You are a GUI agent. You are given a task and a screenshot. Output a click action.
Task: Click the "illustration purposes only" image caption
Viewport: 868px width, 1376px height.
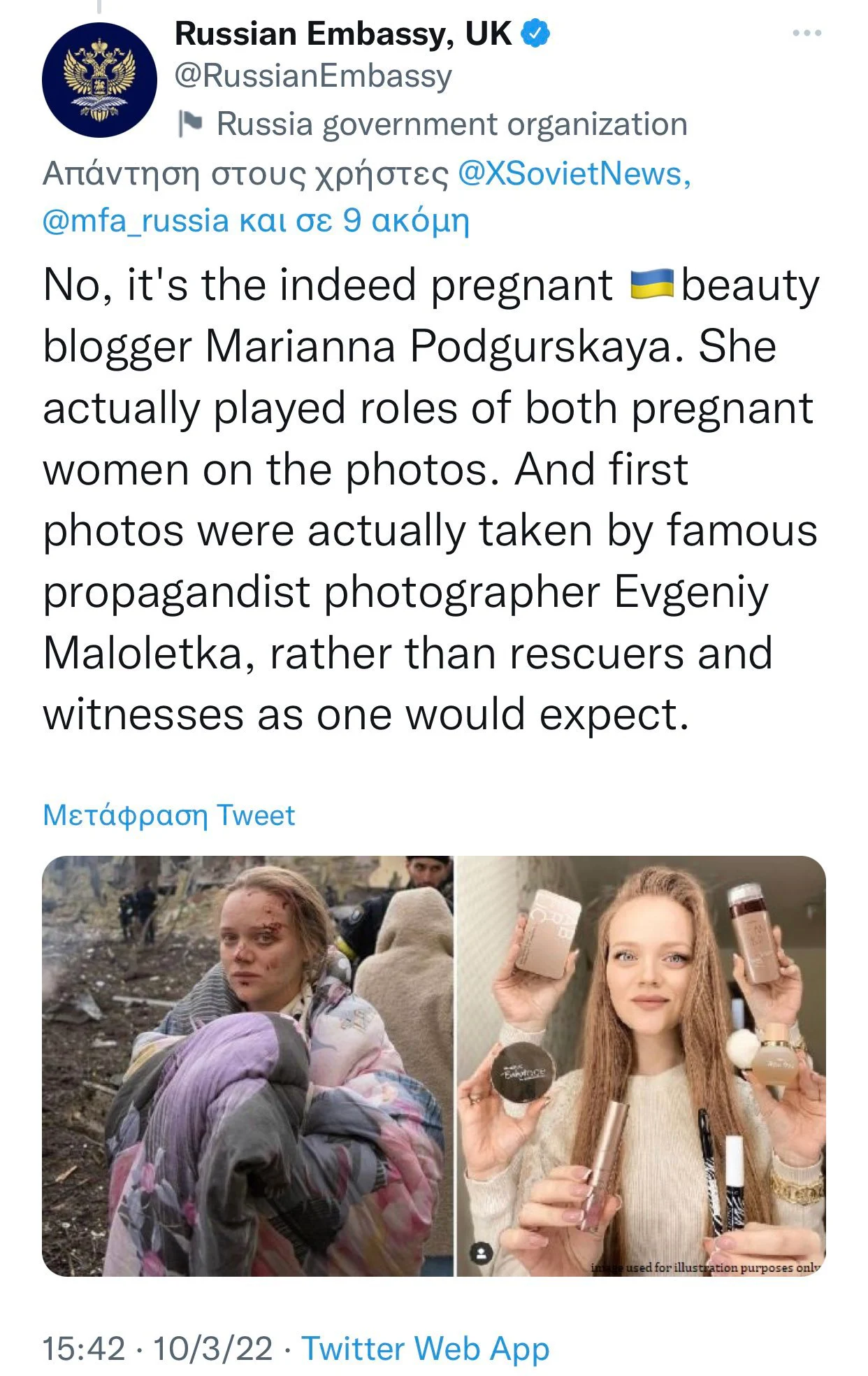click(x=706, y=1266)
